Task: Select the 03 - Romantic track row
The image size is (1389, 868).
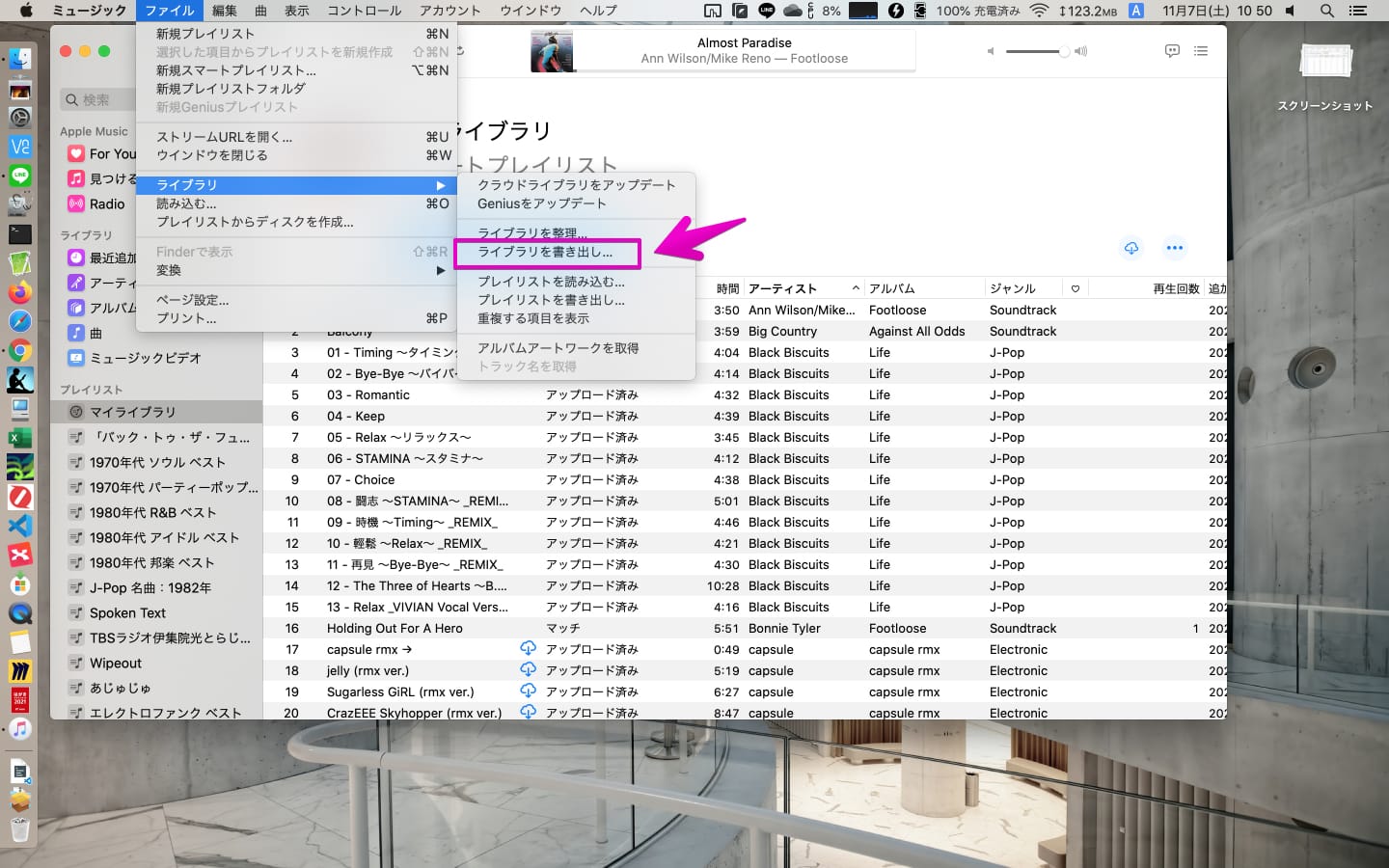Action: pyautogui.click(x=745, y=394)
